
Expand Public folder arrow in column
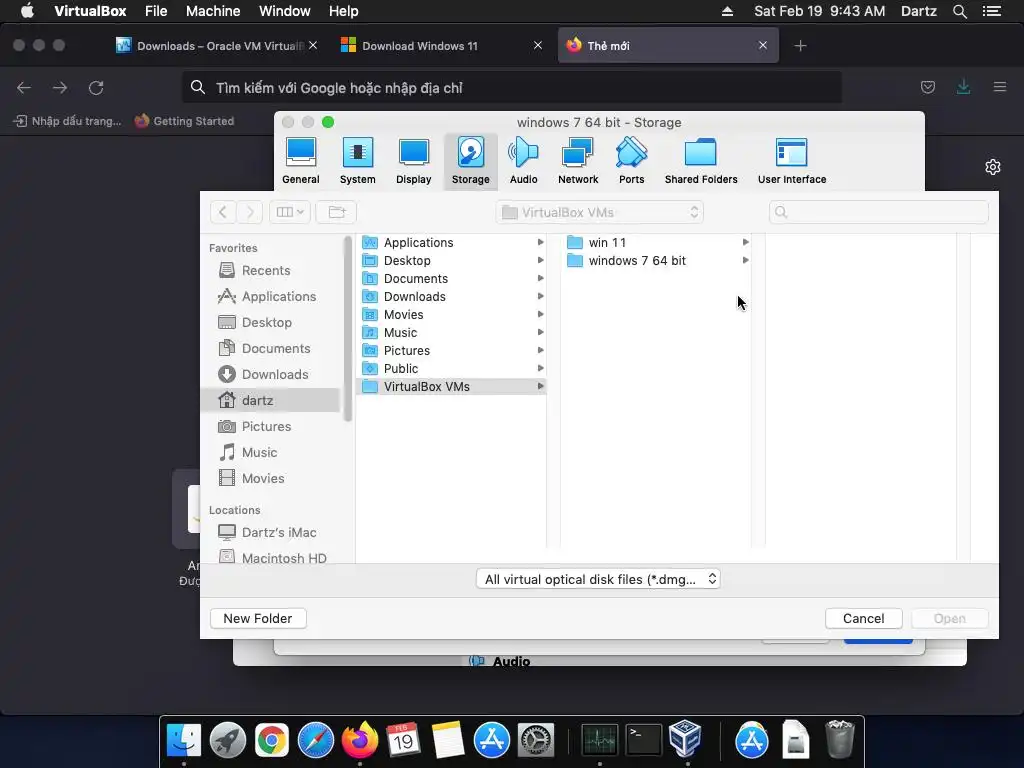coord(540,368)
